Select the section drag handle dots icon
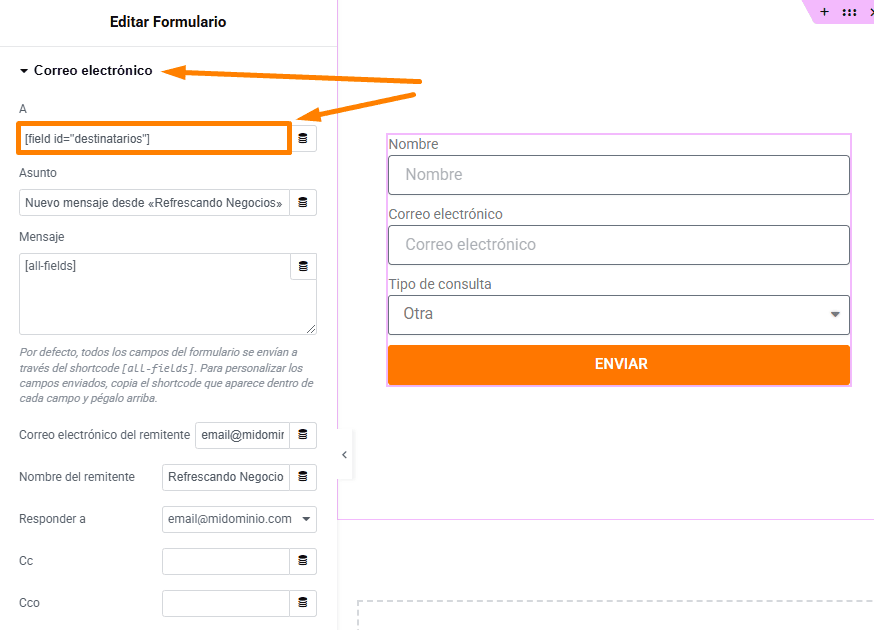This screenshot has height=630, width=874. (x=849, y=12)
